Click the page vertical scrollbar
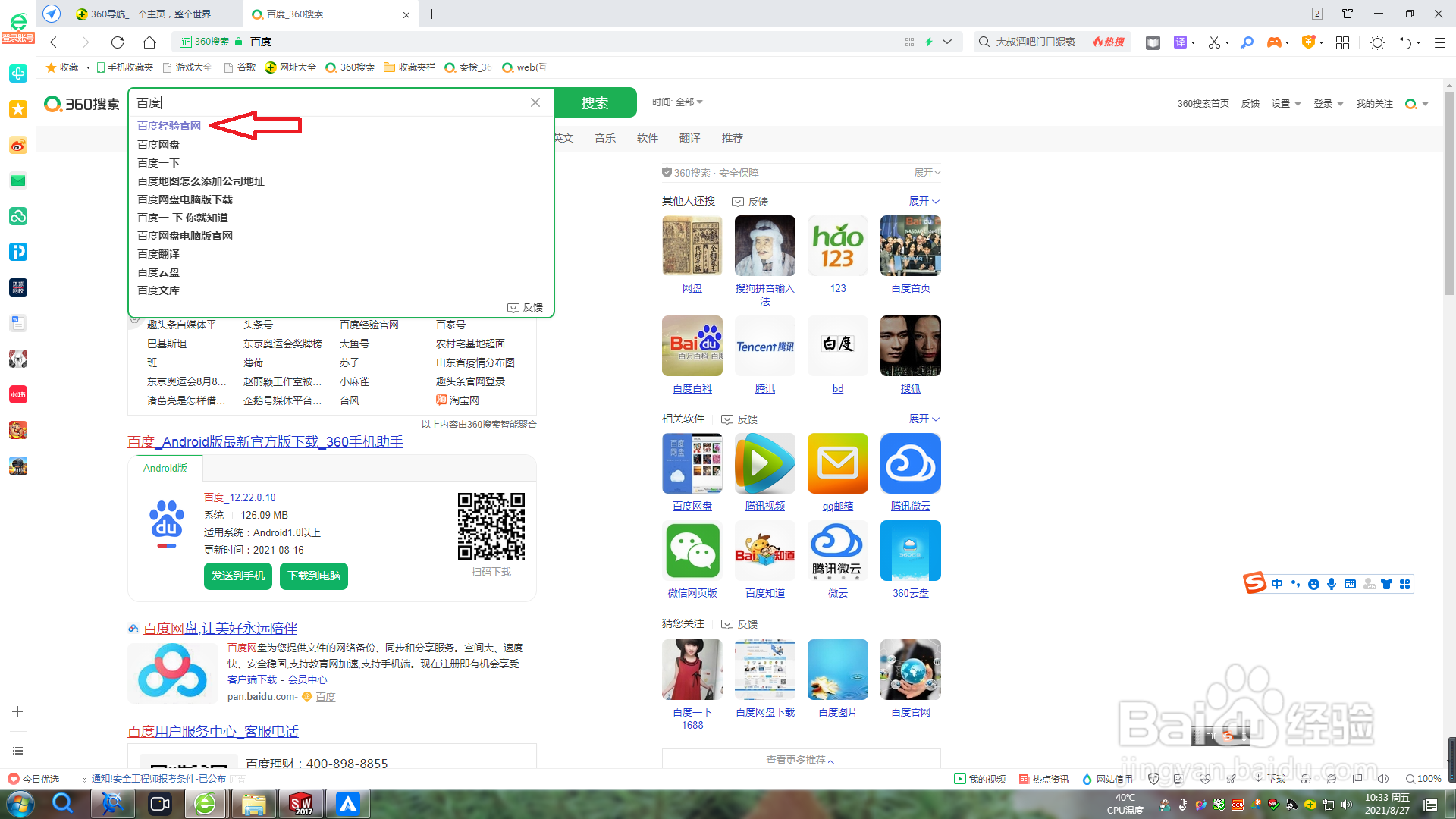The height and width of the screenshot is (819, 1456). tap(1449, 193)
